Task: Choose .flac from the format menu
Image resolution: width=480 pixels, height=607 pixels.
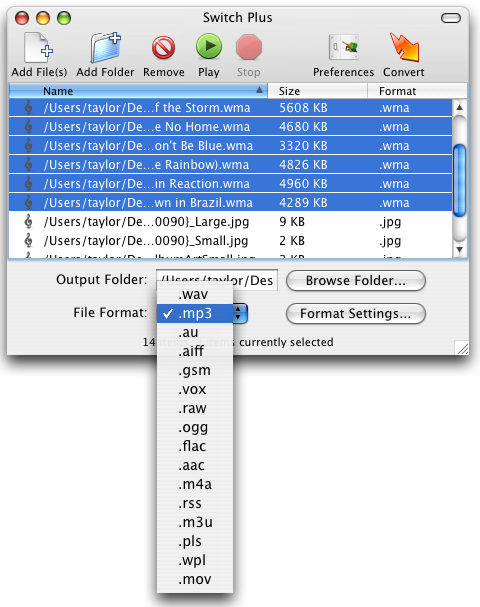Action: click(195, 446)
